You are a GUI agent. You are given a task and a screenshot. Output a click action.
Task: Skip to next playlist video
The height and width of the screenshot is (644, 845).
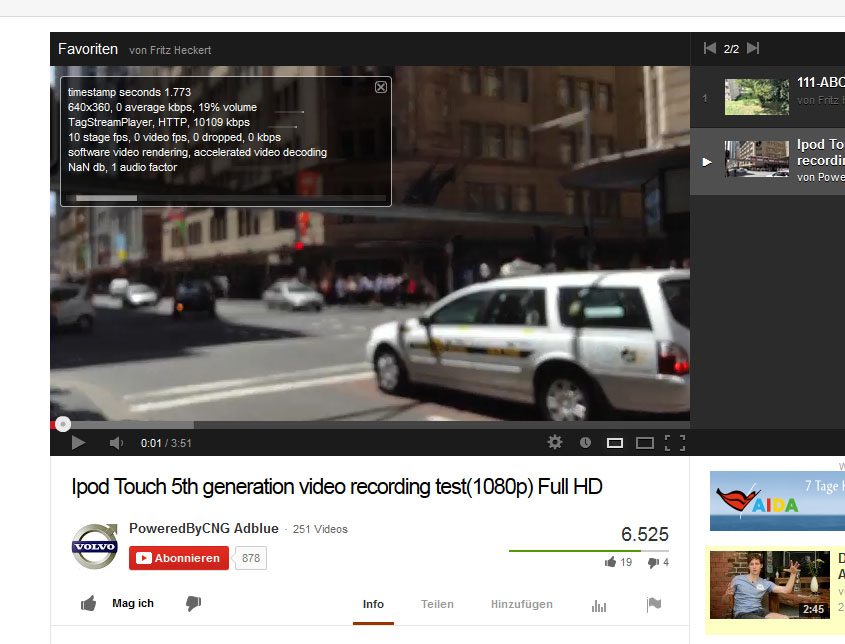(753, 49)
